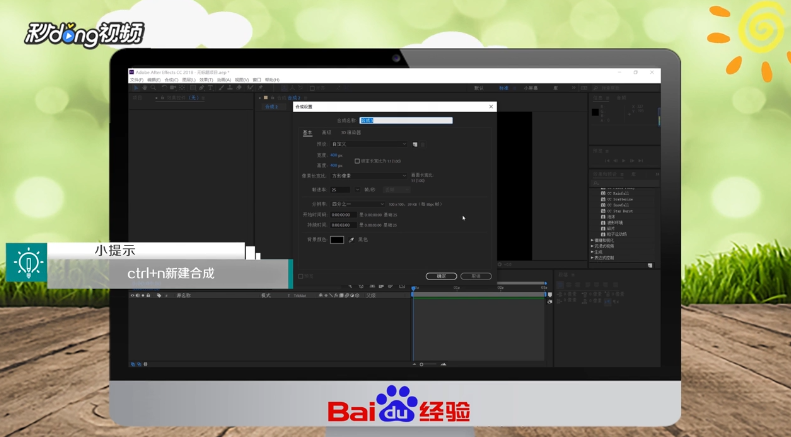Switch to 标准 workspace
This screenshot has height=437, width=791.
click(504, 88)
